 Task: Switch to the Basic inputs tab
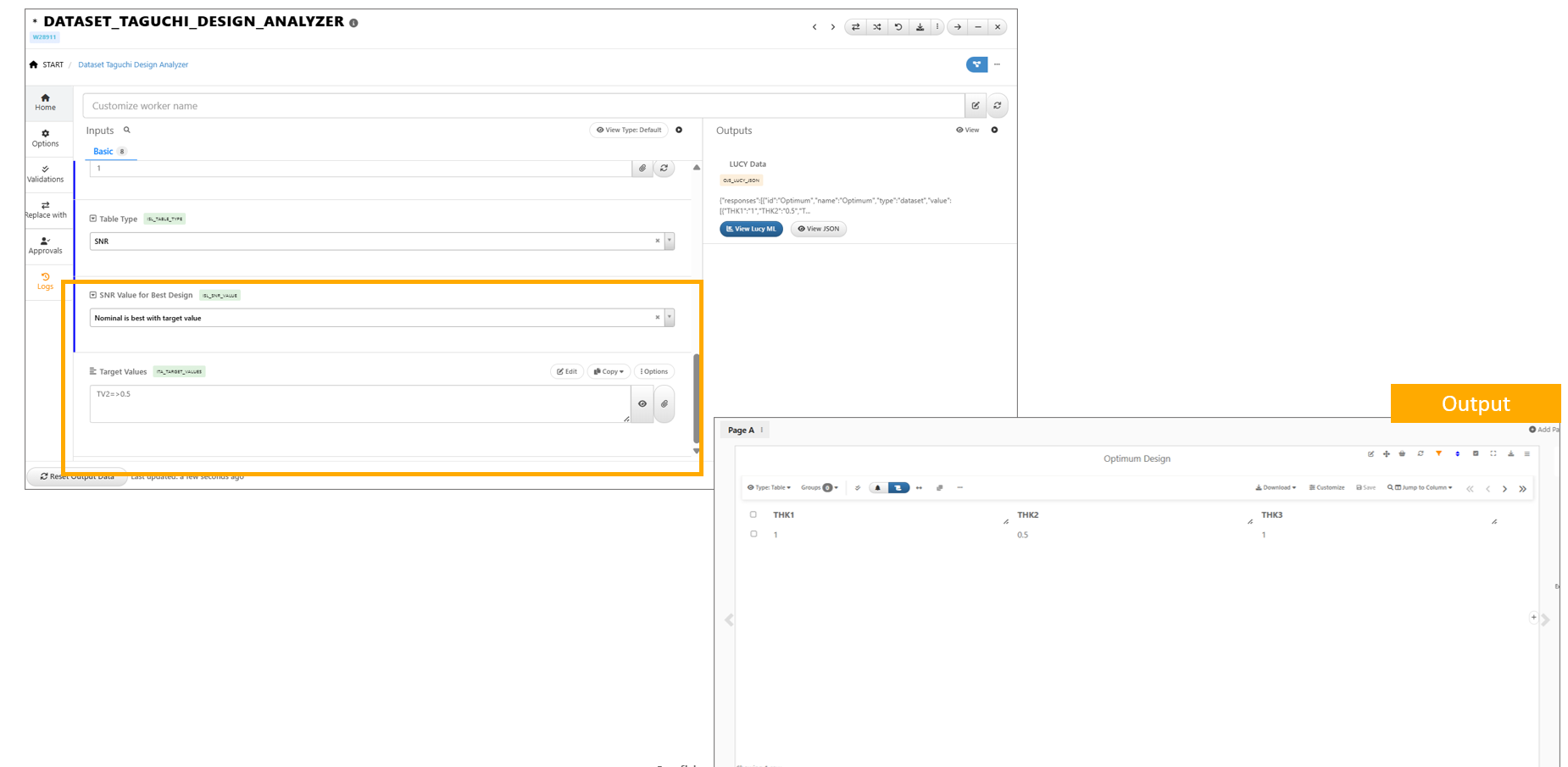[x=103, y=152]
